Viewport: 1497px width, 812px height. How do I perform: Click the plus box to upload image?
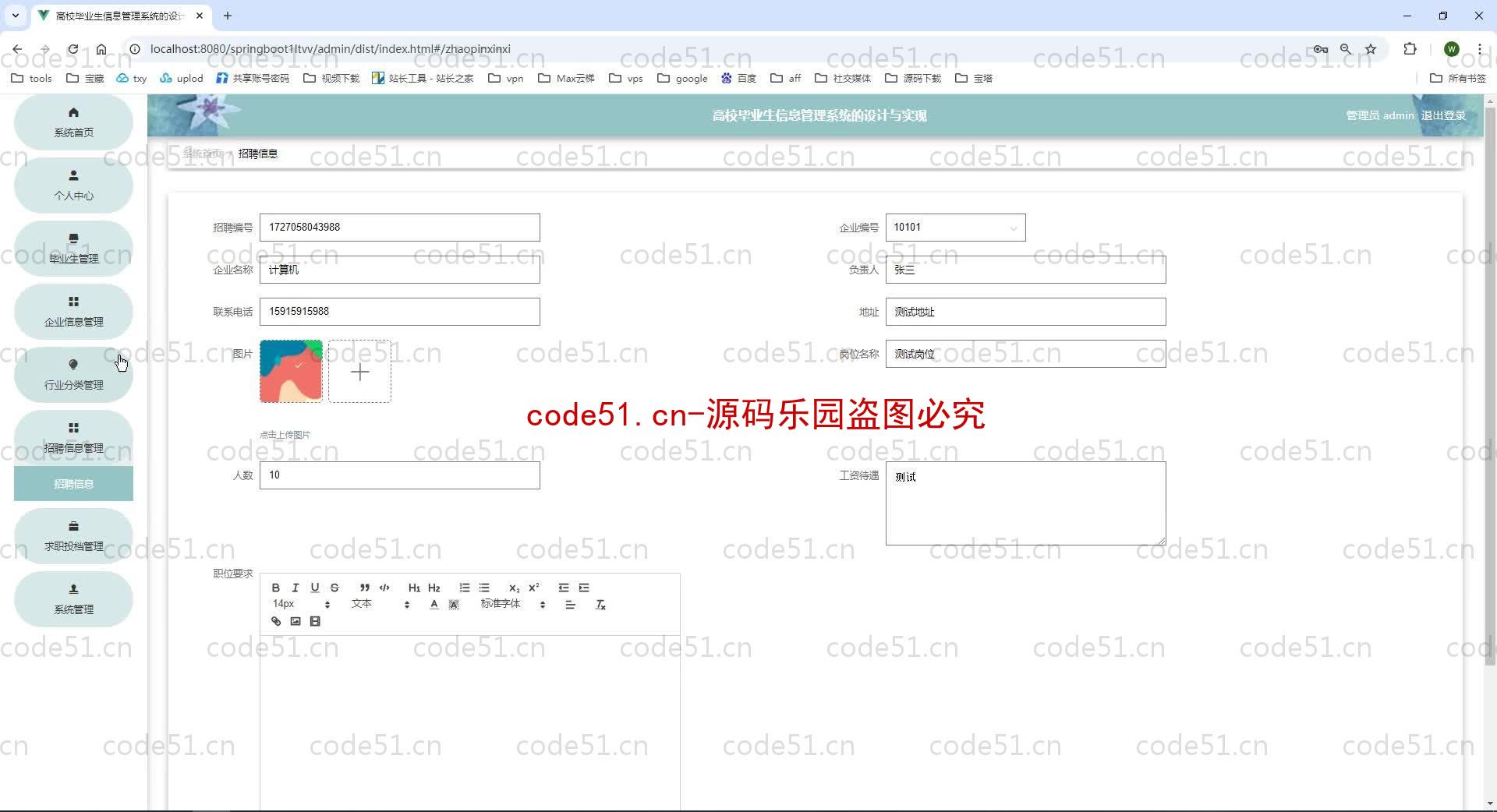[359, 371]
